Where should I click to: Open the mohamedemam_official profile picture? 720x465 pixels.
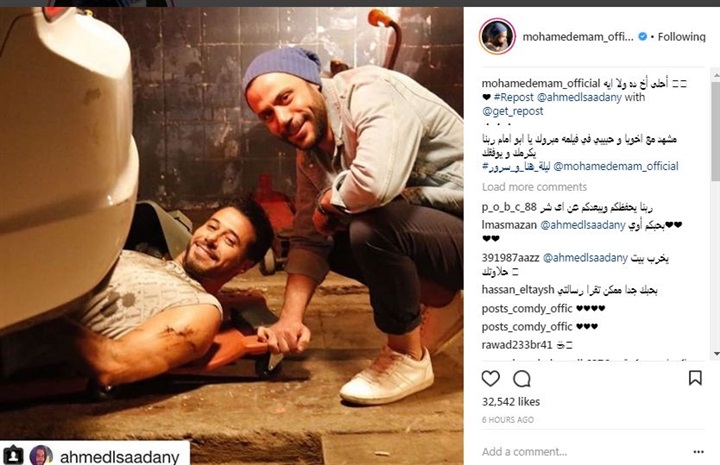[x=497, y=36]
